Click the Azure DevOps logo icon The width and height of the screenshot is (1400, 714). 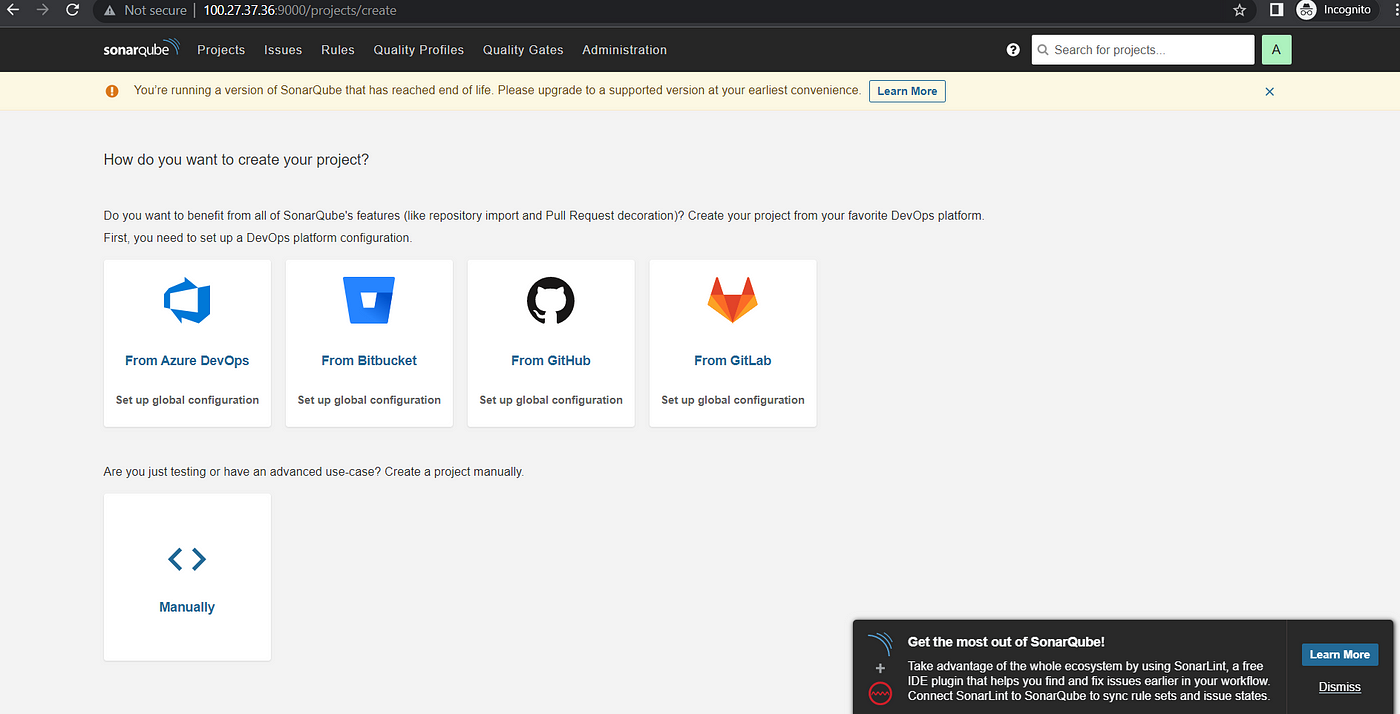pos(187,301)
